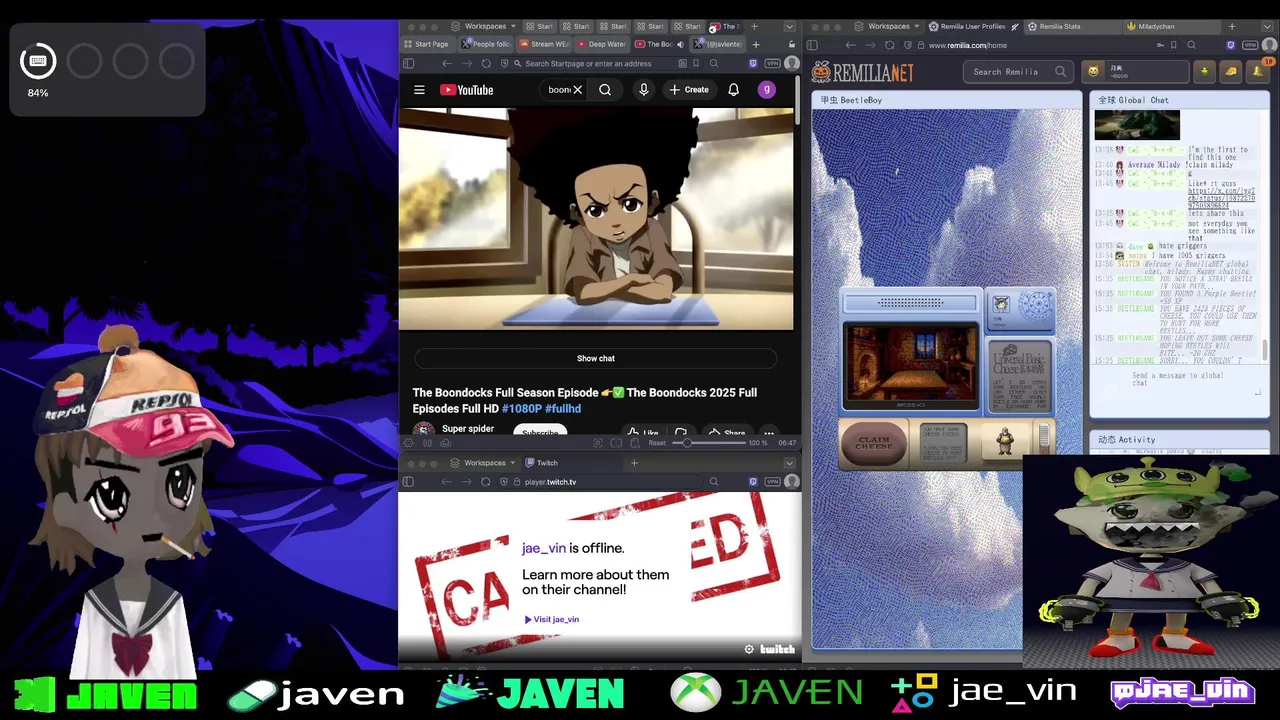Show chat on the Boondocks video
The image size is (1280, 720).
[596, 358]
